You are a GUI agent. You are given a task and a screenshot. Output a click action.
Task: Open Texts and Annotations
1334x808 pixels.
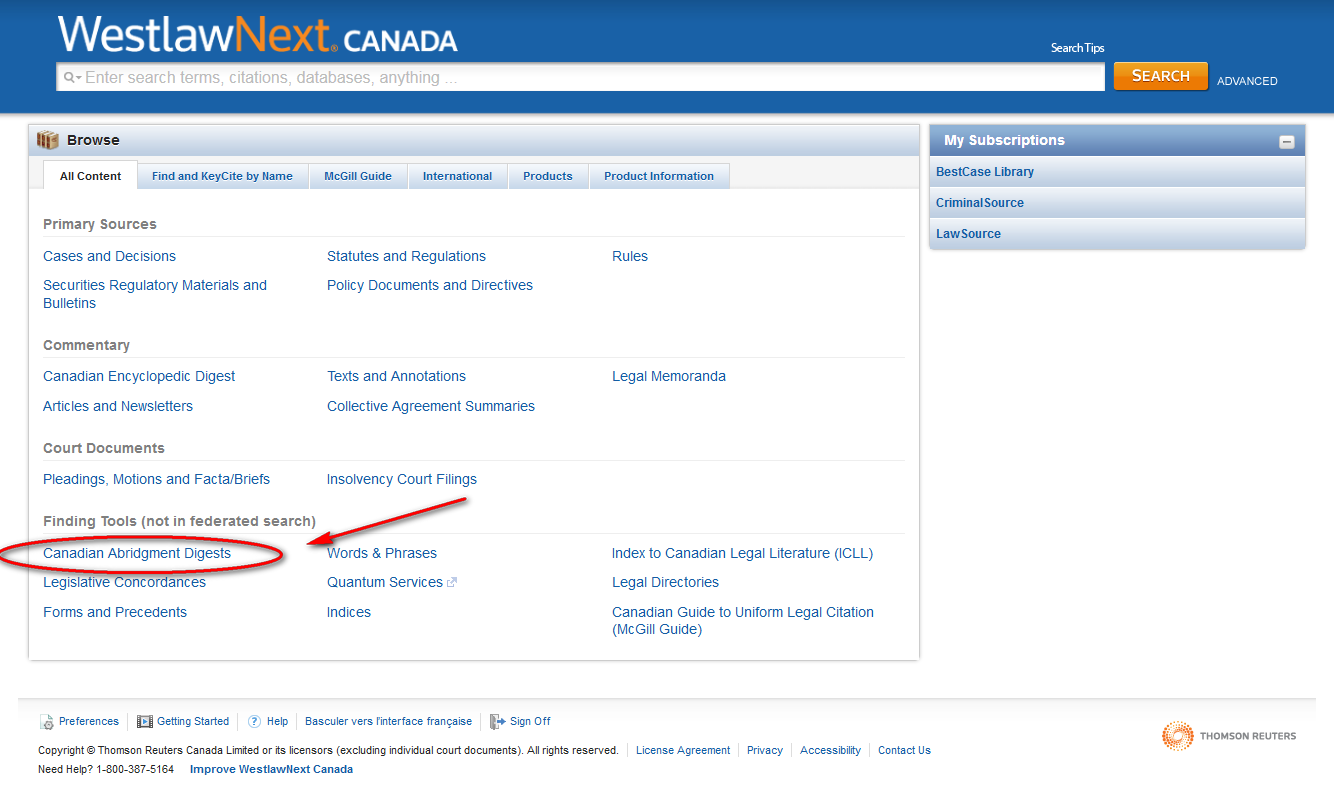click(x=396, y=376)
